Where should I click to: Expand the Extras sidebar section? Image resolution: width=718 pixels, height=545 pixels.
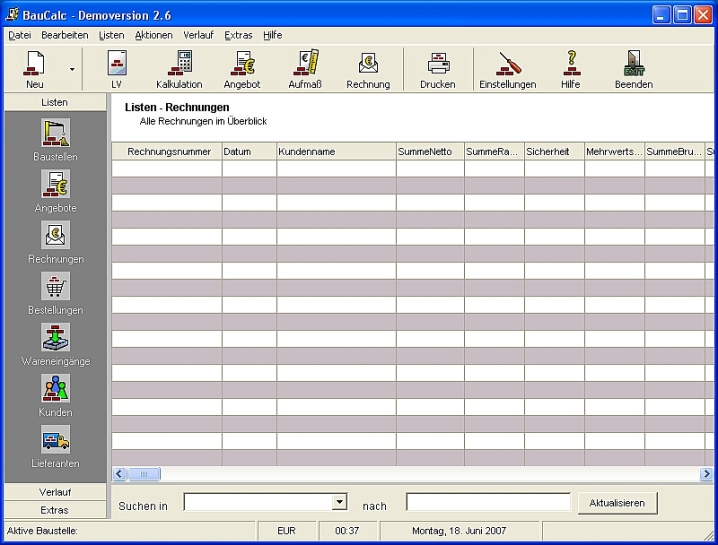click(x=55, y=510)
